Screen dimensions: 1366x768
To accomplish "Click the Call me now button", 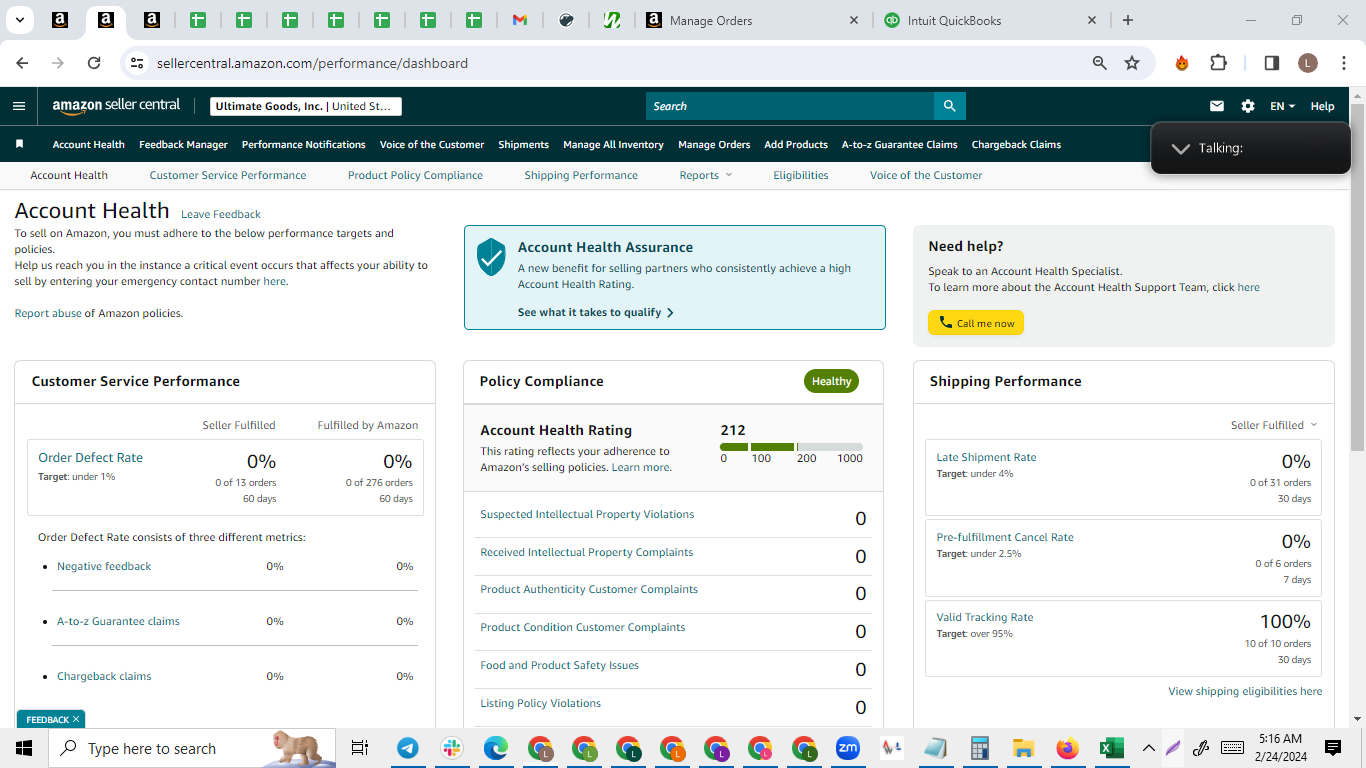I will [x=976, y=323].
